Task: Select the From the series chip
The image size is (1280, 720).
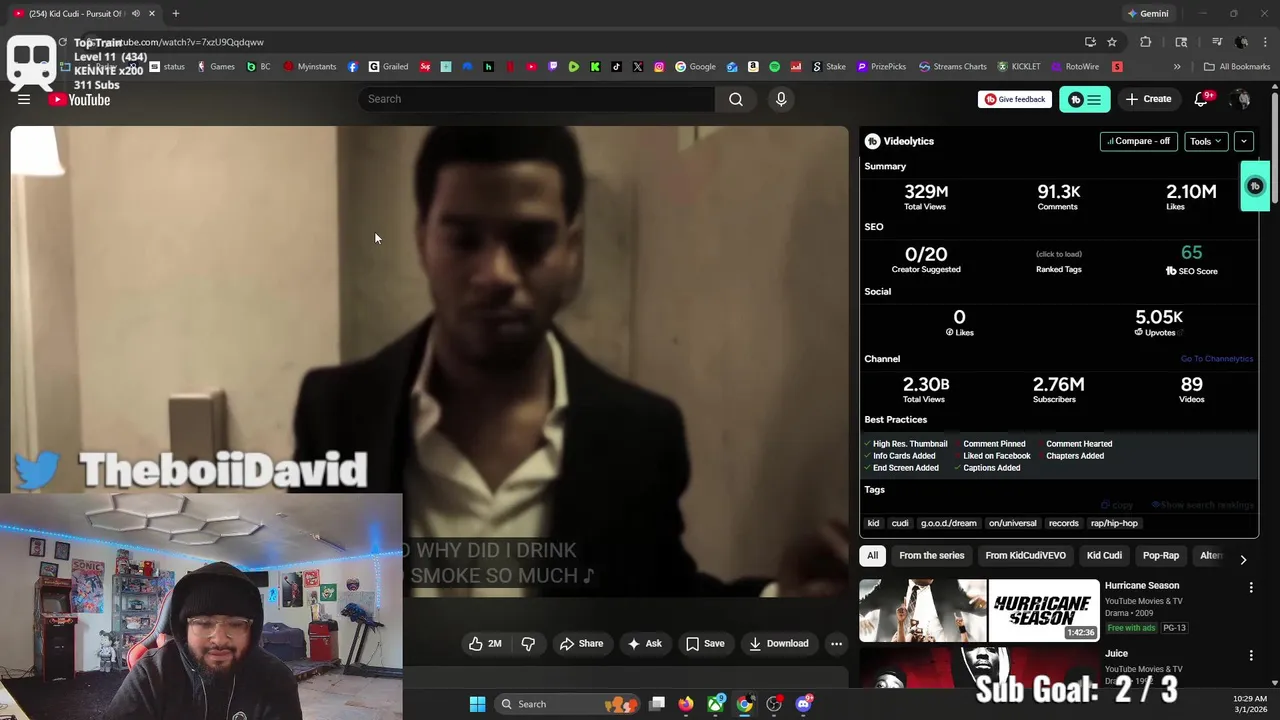Action: (931, 555)
